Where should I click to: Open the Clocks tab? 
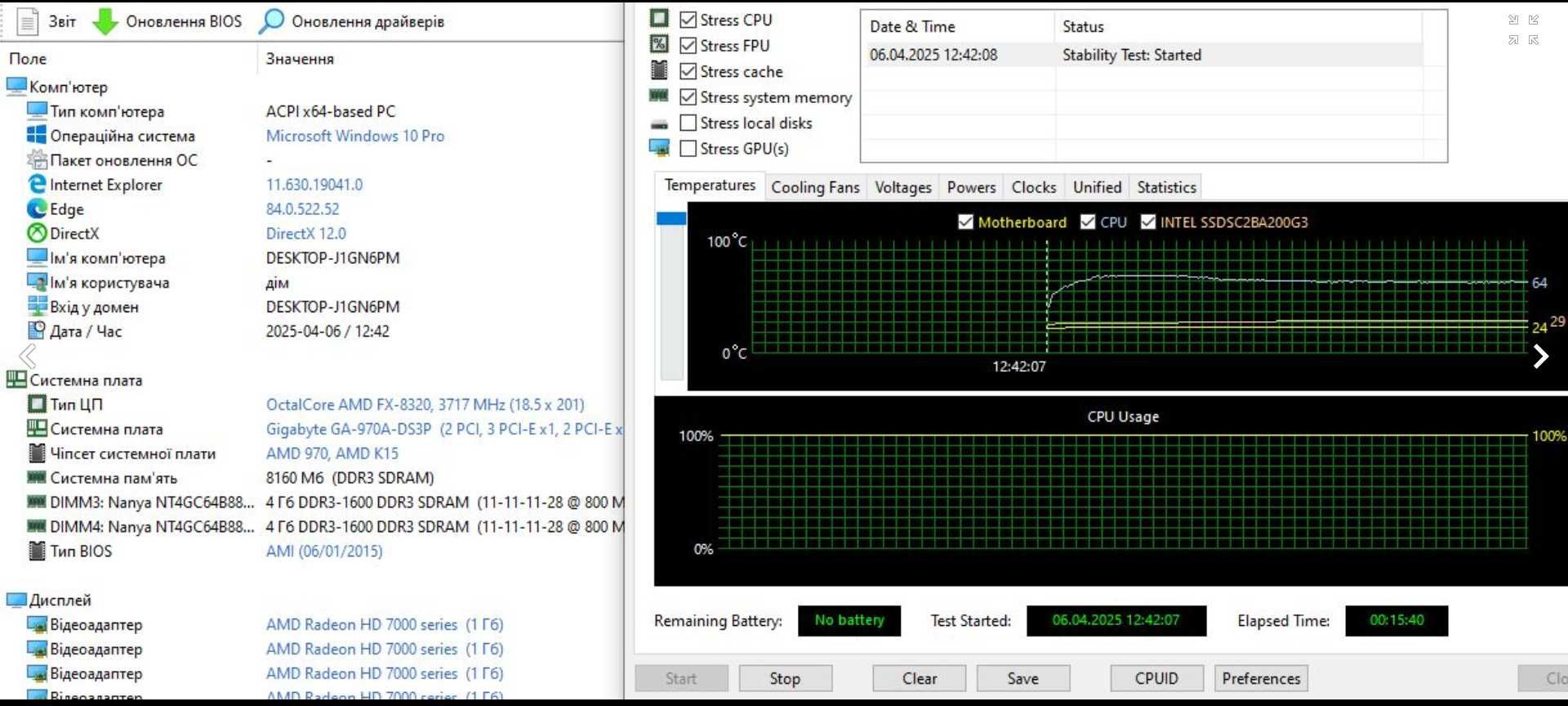point(1034,187)
